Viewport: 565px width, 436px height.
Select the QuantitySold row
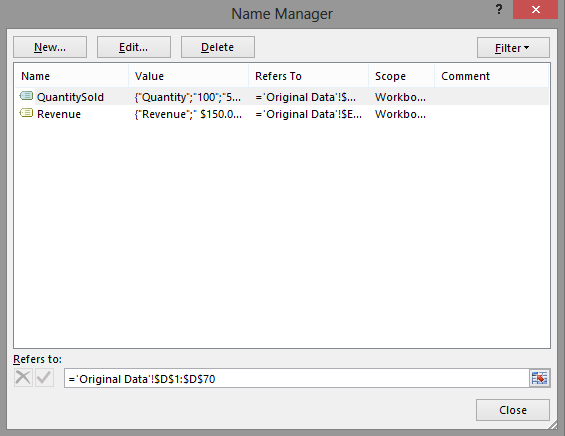click(x=282, y=97)
